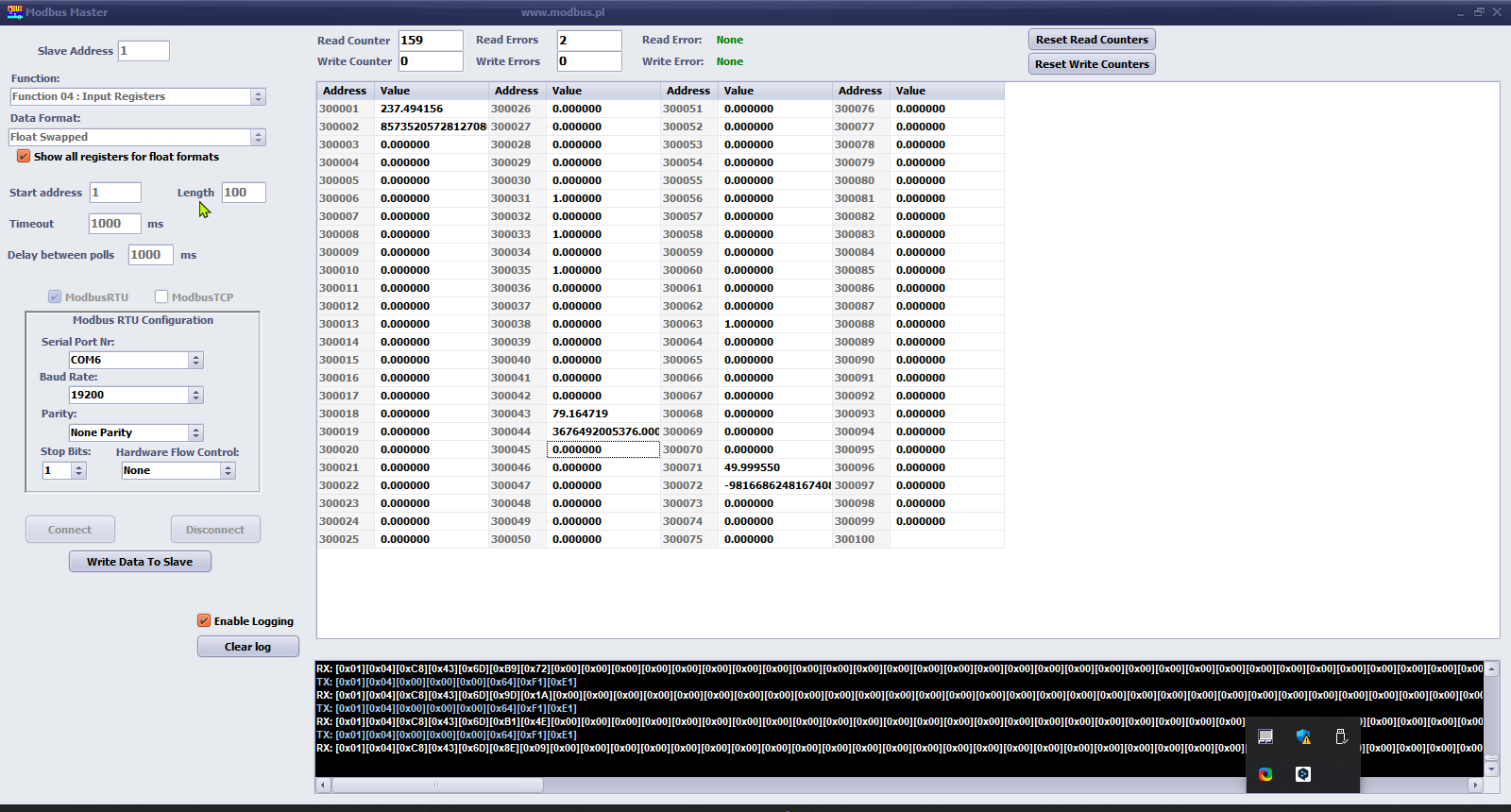The width and height of the screenshot is (1511, 812).
Task: Select value 1.000000 at address 300035
Action: point(603,270)
